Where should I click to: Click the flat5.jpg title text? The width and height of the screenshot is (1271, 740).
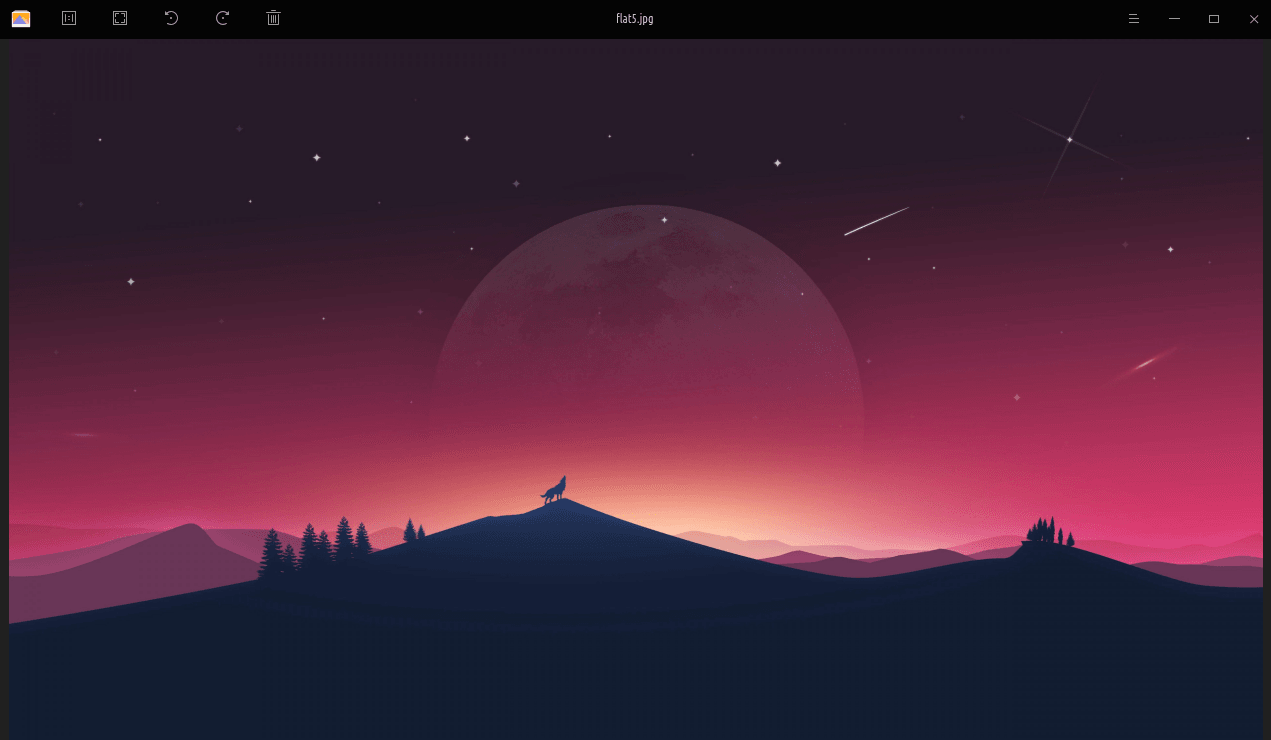pyautogui.click(x=635, y=18)
